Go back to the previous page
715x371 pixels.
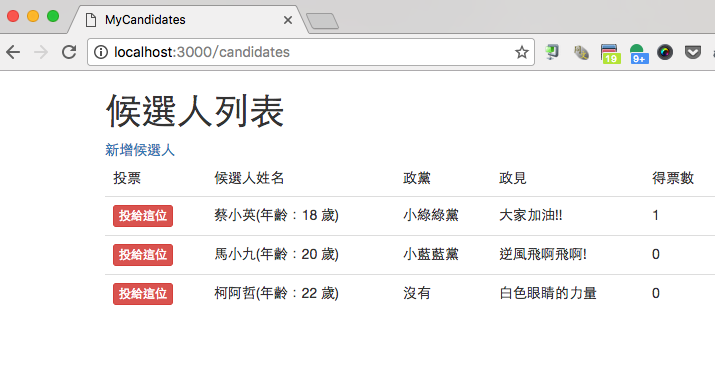coord(13,52)
